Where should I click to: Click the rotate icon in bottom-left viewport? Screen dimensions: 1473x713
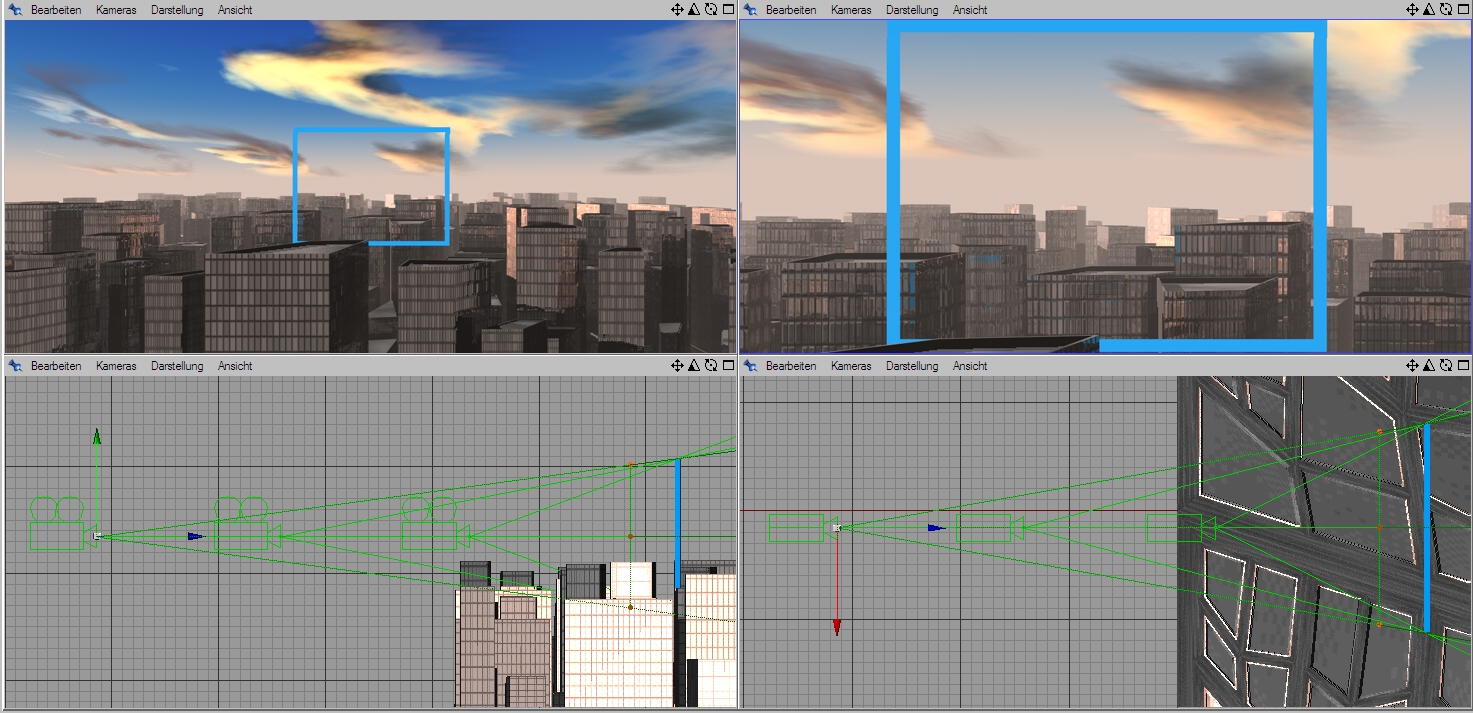point(710,366)
